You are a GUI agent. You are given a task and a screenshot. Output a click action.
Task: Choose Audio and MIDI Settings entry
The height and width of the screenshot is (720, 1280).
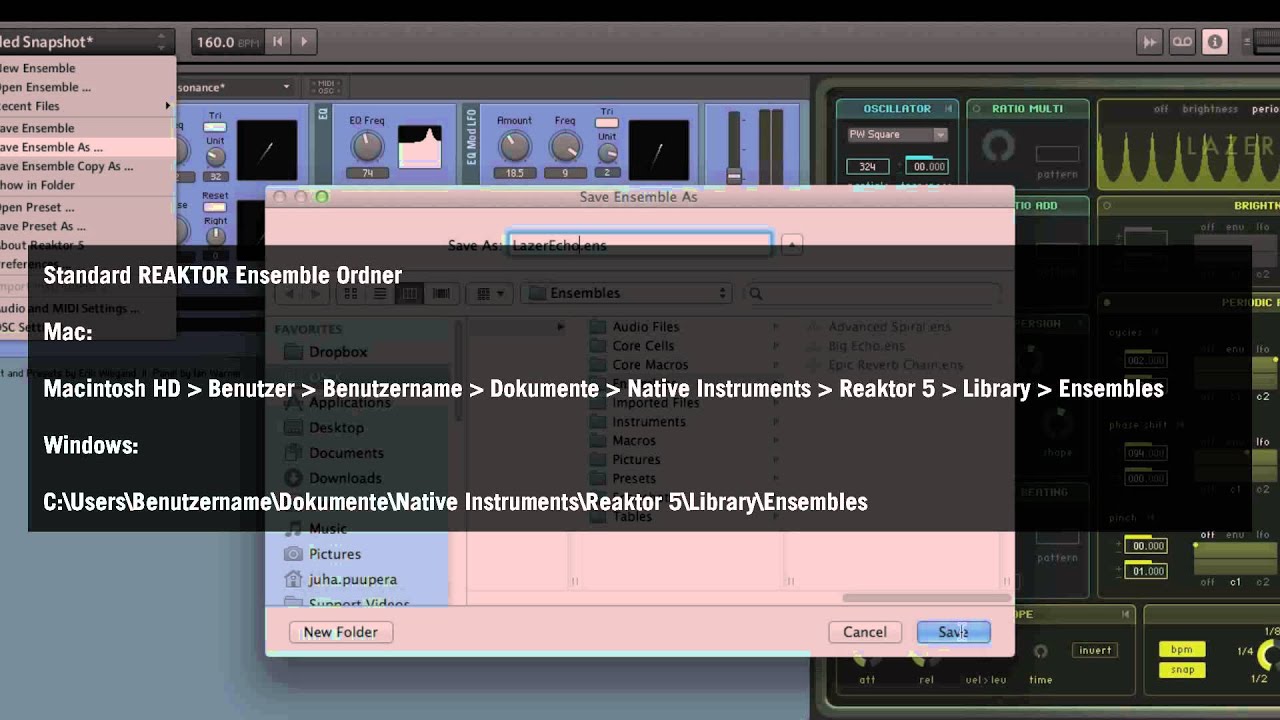pyautogui.click(x=87, y=308)
